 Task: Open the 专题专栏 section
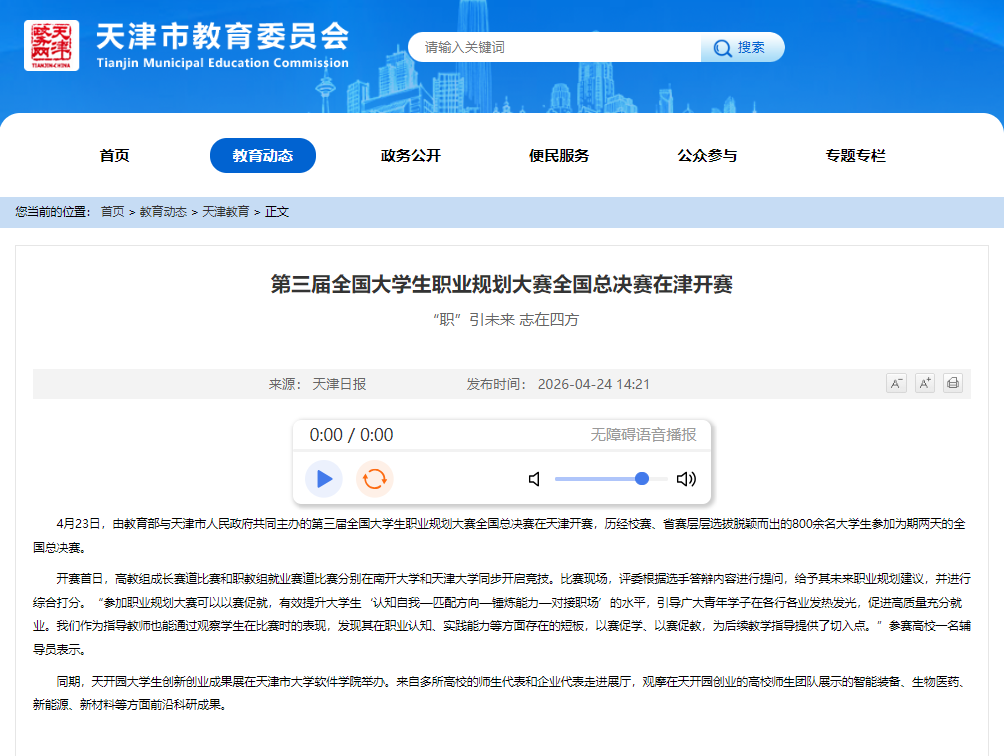[855, 156]
